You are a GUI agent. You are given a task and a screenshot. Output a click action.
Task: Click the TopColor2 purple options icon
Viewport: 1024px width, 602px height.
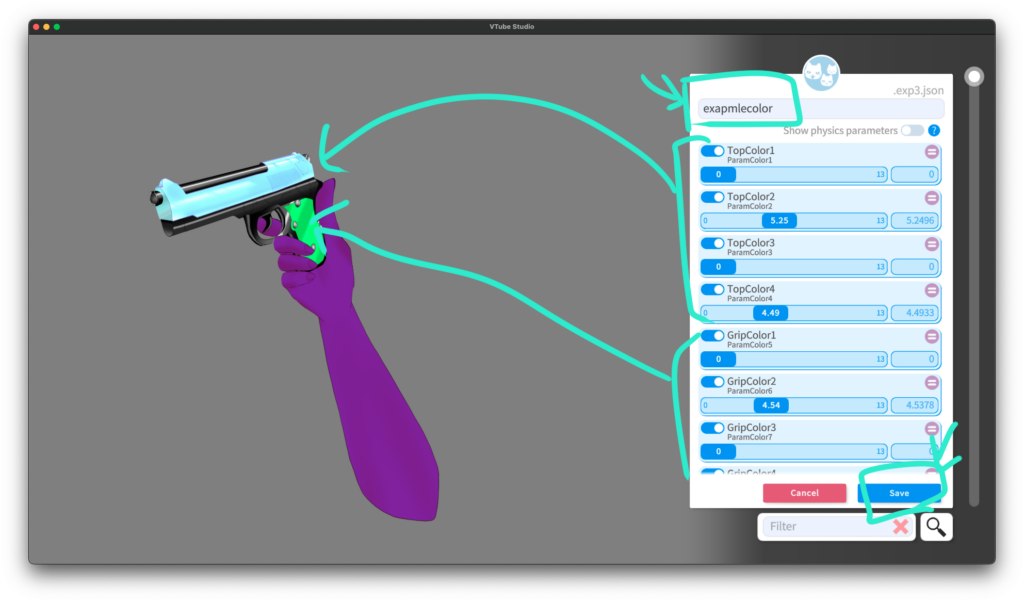tap(931, 198)
